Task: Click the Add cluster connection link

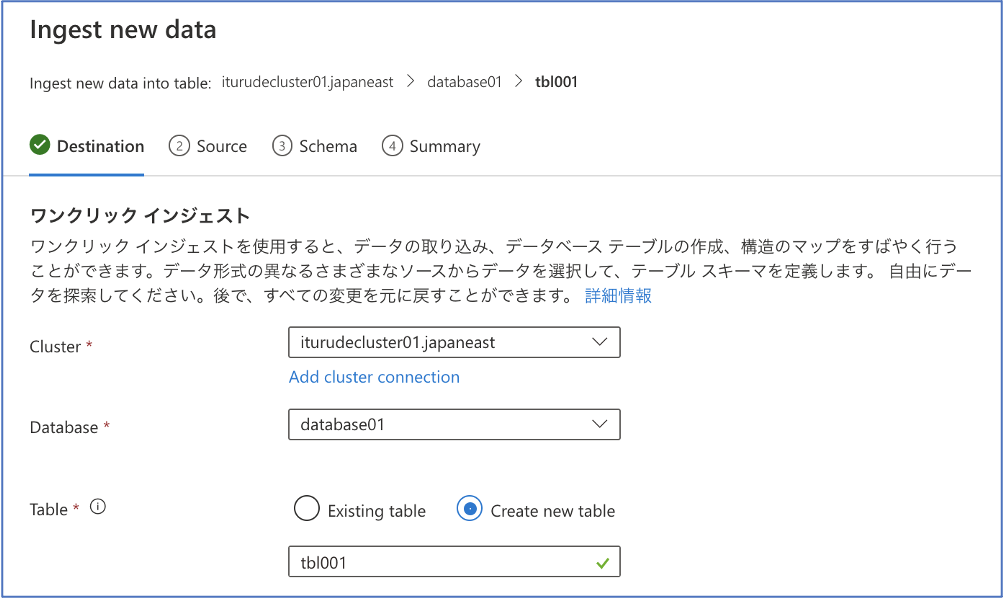Action: pos(374,377)
